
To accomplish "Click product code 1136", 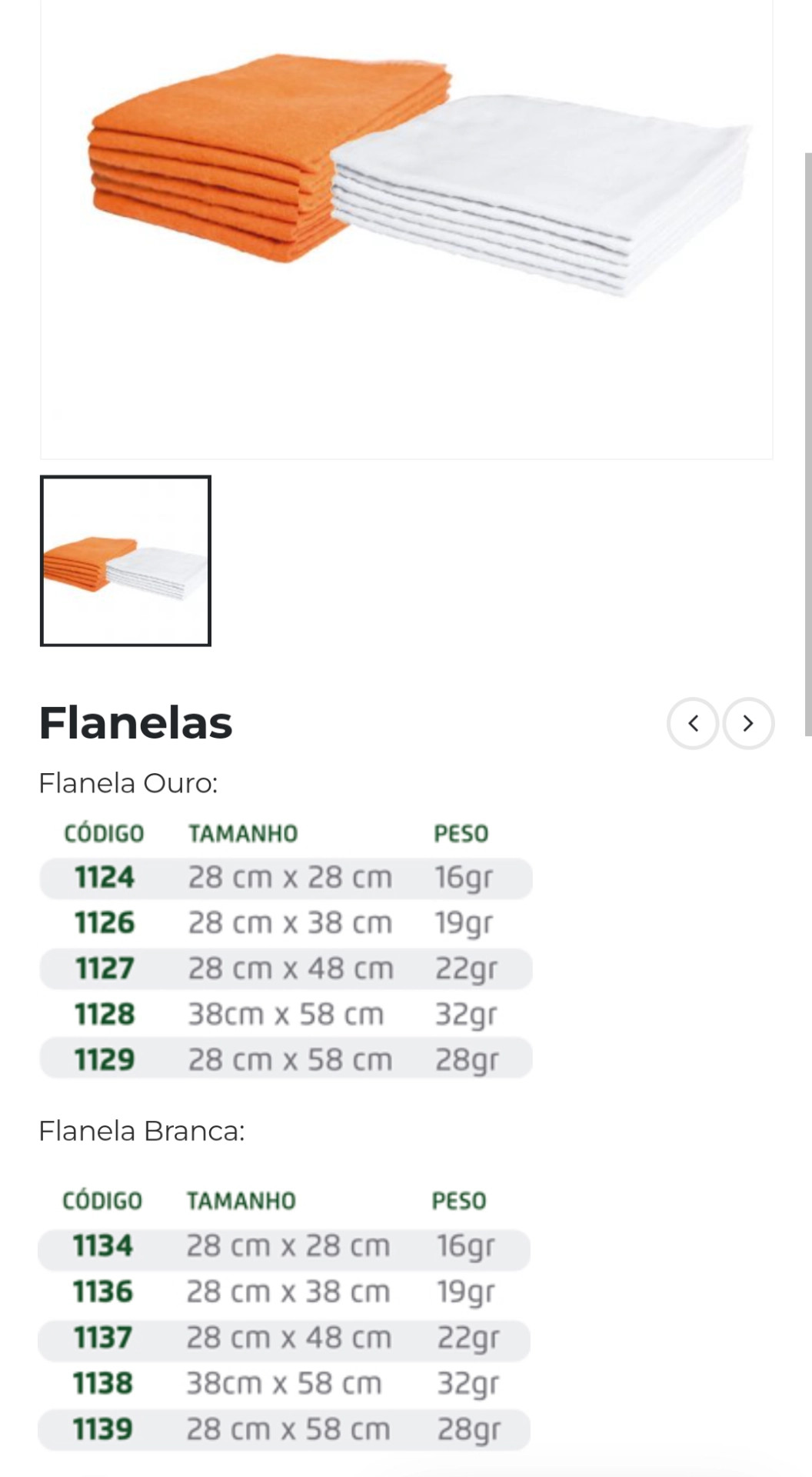I will (103, 1292).
